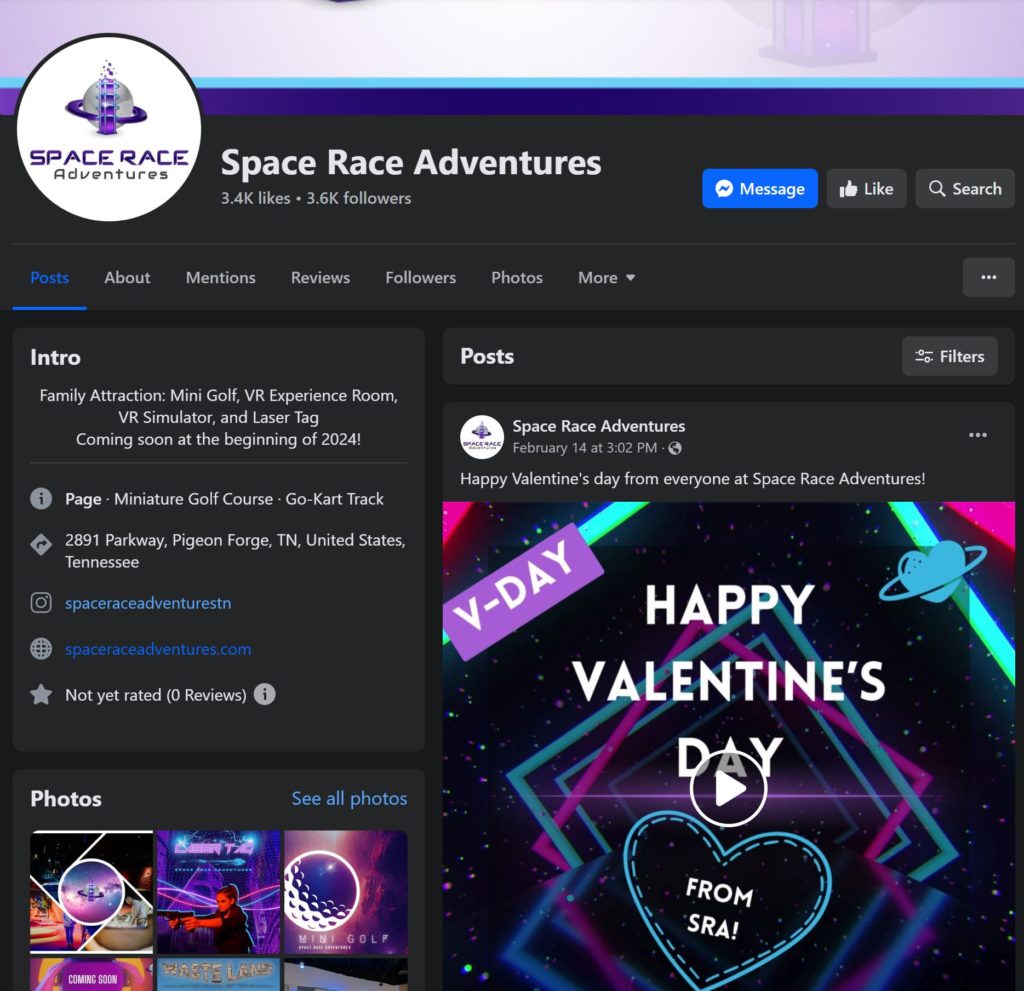Click the magnifying glass icon on Search

(x=937, y=189)
